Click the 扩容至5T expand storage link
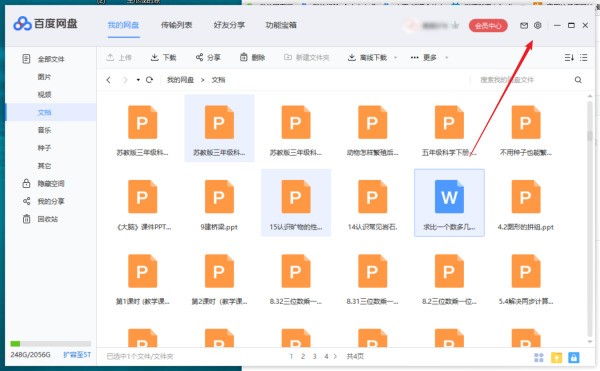 pyautogui.click(x=77, y=355)
